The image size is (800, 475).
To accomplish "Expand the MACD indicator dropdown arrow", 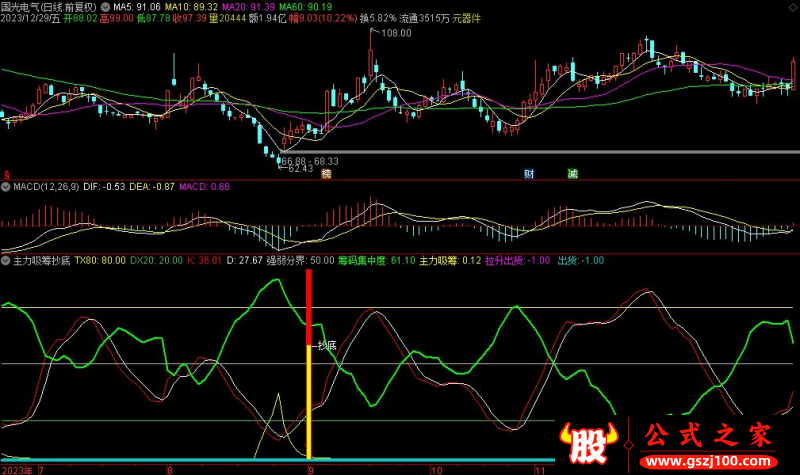I will tap(6, 187).
